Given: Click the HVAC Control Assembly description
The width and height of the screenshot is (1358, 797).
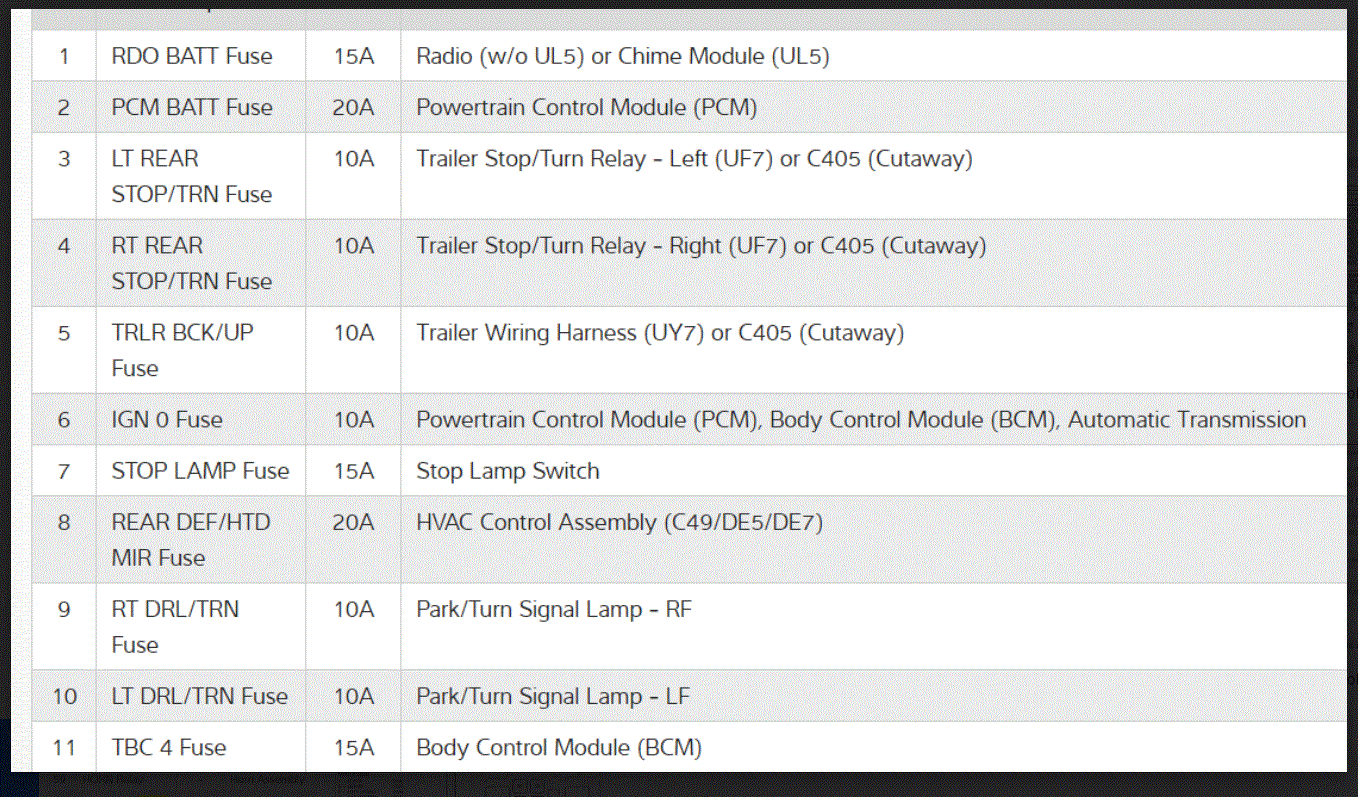Looking at the screenshot, I should 619,522.
